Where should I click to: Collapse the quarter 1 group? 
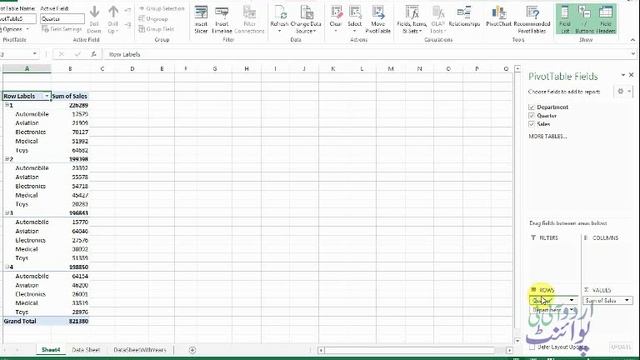[x=7, y=105]
